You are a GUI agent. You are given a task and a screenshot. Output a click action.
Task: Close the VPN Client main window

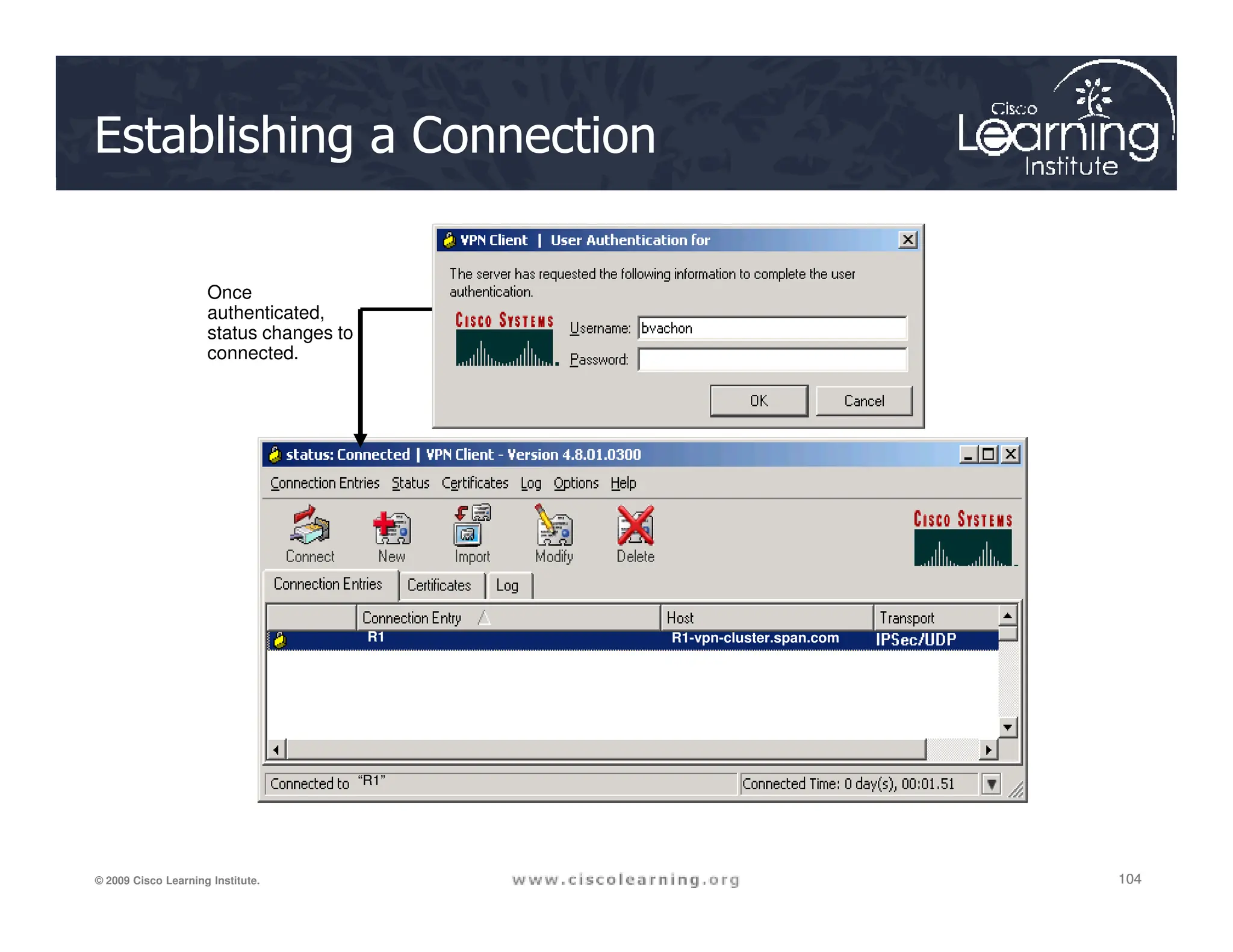(x=1011, y=454)
